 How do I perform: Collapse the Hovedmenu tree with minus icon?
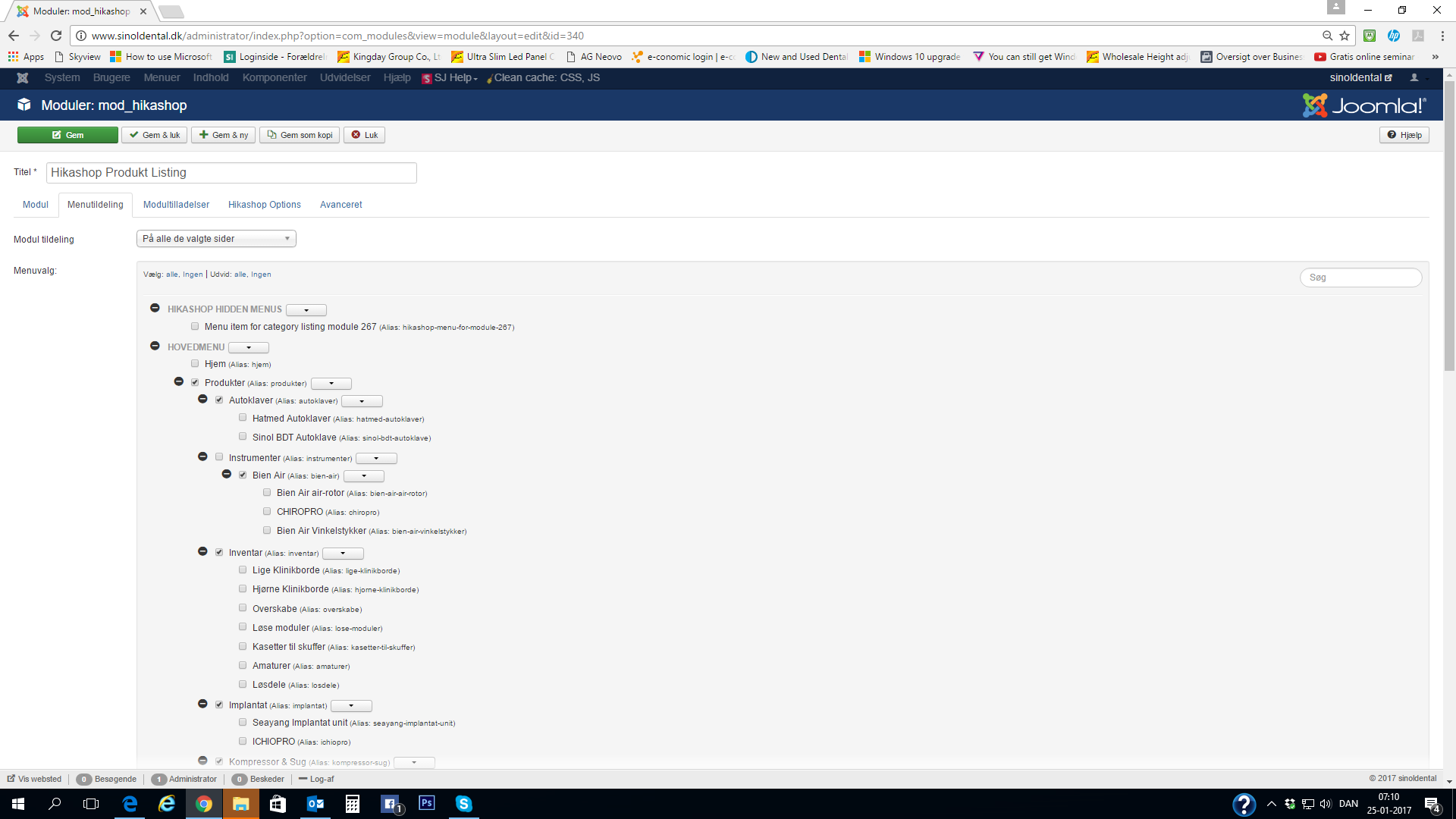[155, 346]
